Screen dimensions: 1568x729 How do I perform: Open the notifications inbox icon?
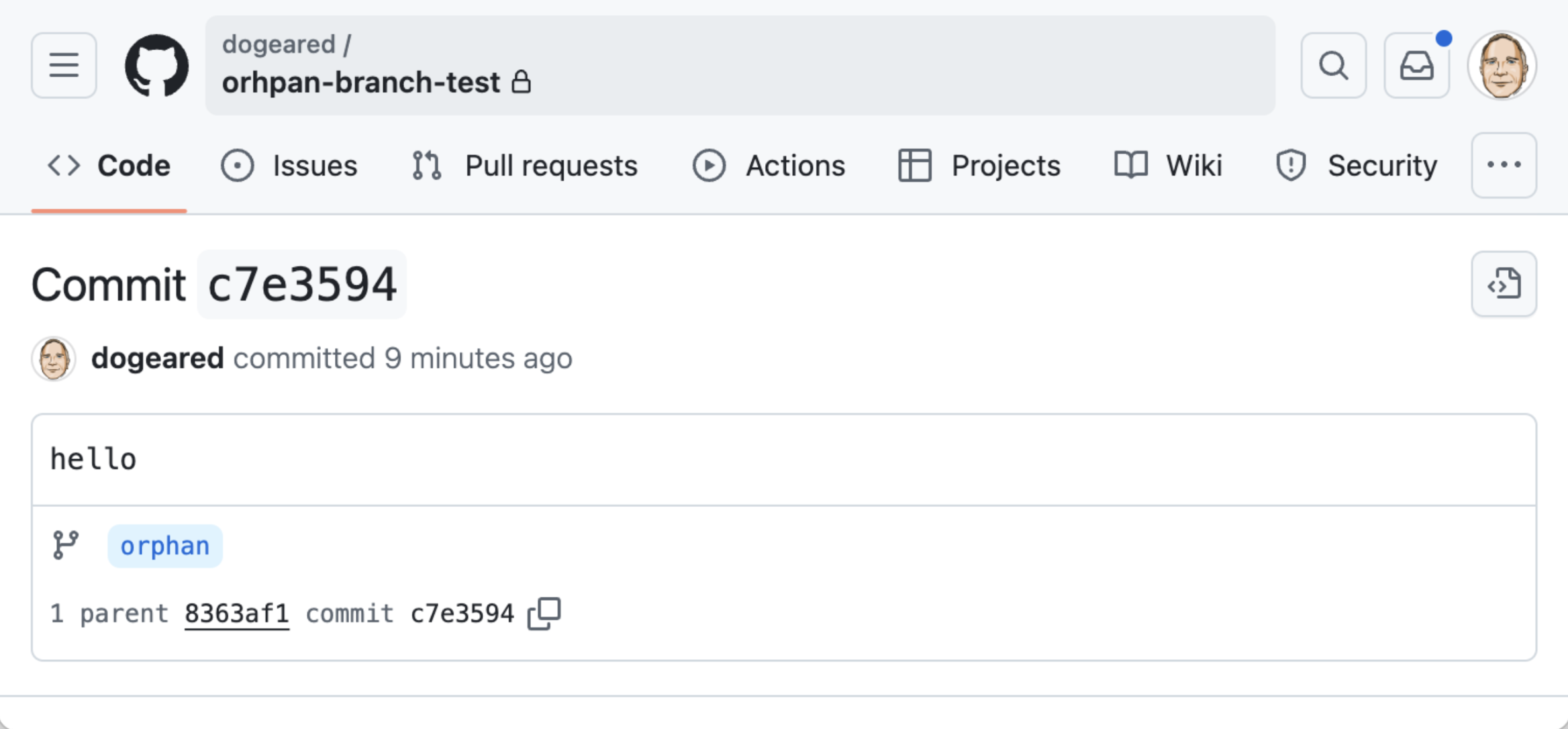point(1416,65)
